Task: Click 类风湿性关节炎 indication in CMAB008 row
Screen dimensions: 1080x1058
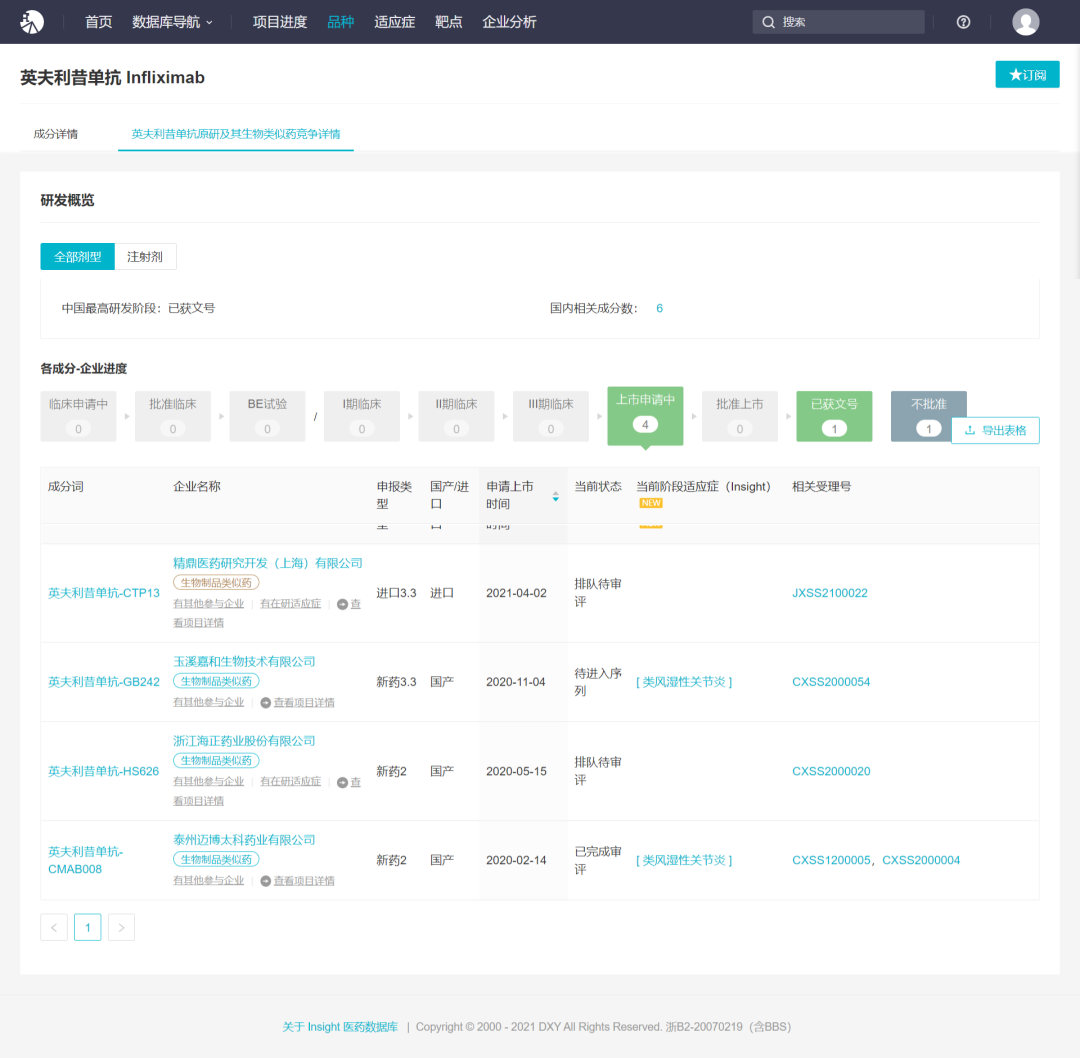Action: click(684, 860)
